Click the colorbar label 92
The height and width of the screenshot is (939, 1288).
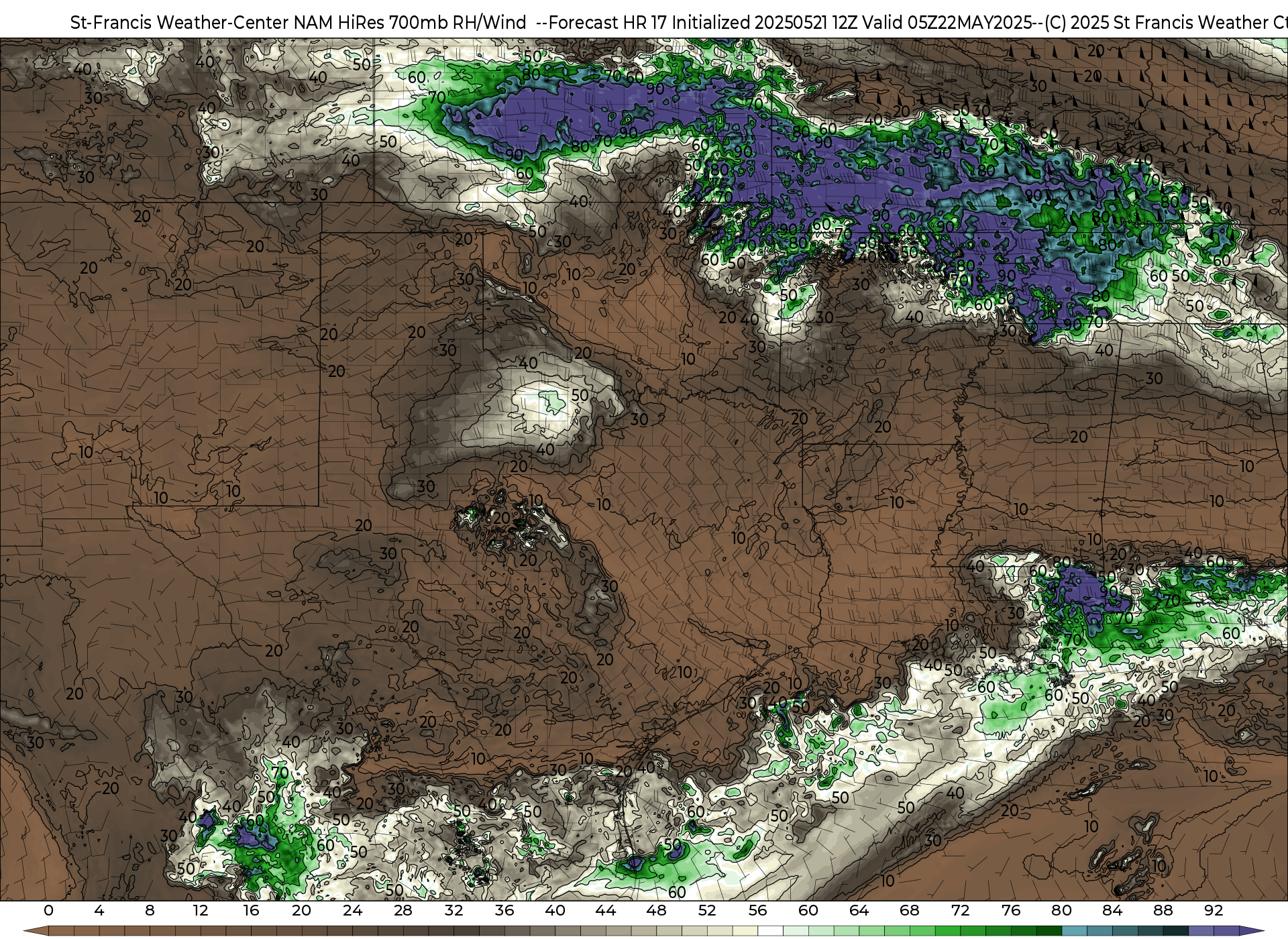[1214, 911]
